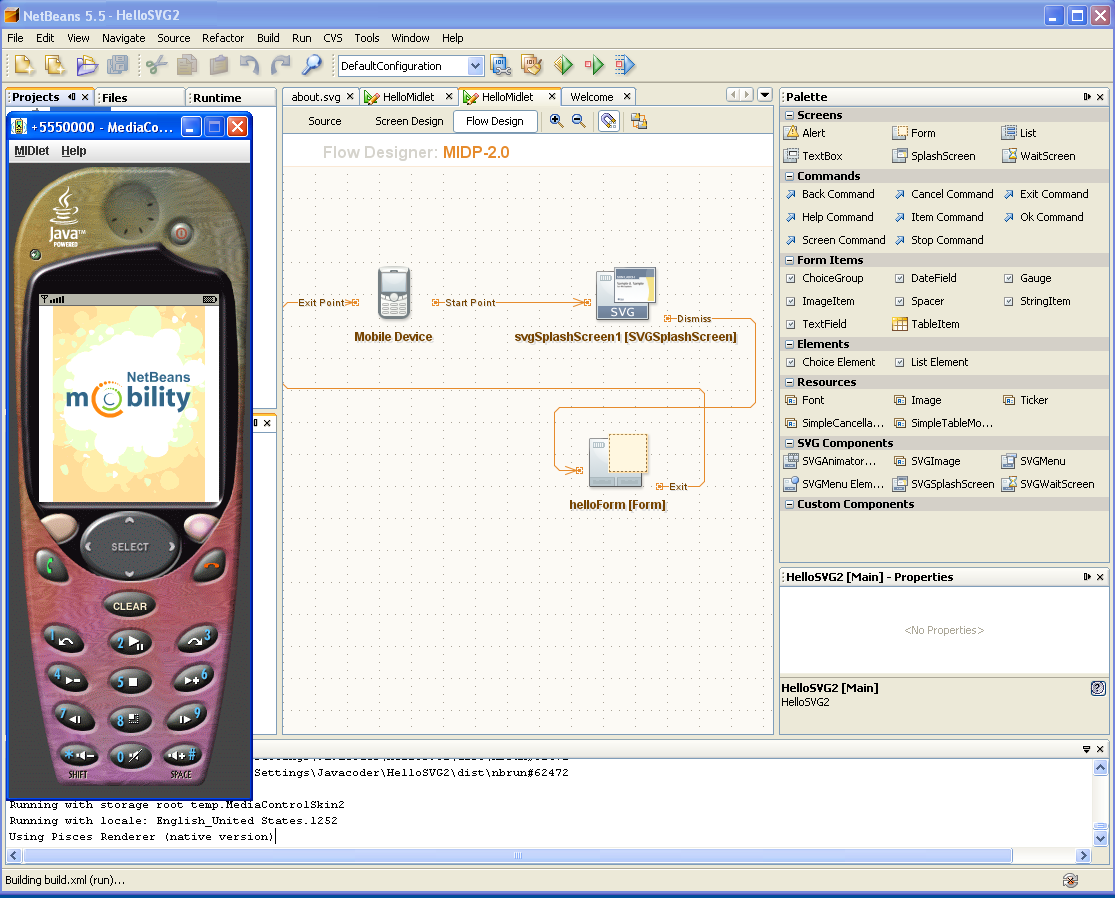The width and height of the screenshot is (1115, 898).
Task: Click the emulator phone screen showing NetBeans mobility
Action: (x=129, y=404)
